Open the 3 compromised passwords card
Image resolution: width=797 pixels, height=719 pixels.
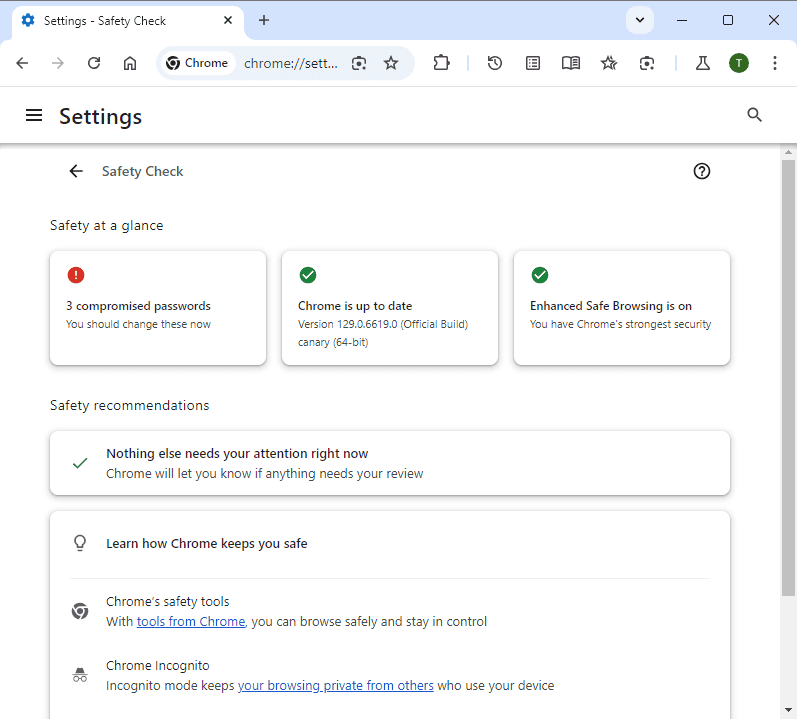(158, 307)
